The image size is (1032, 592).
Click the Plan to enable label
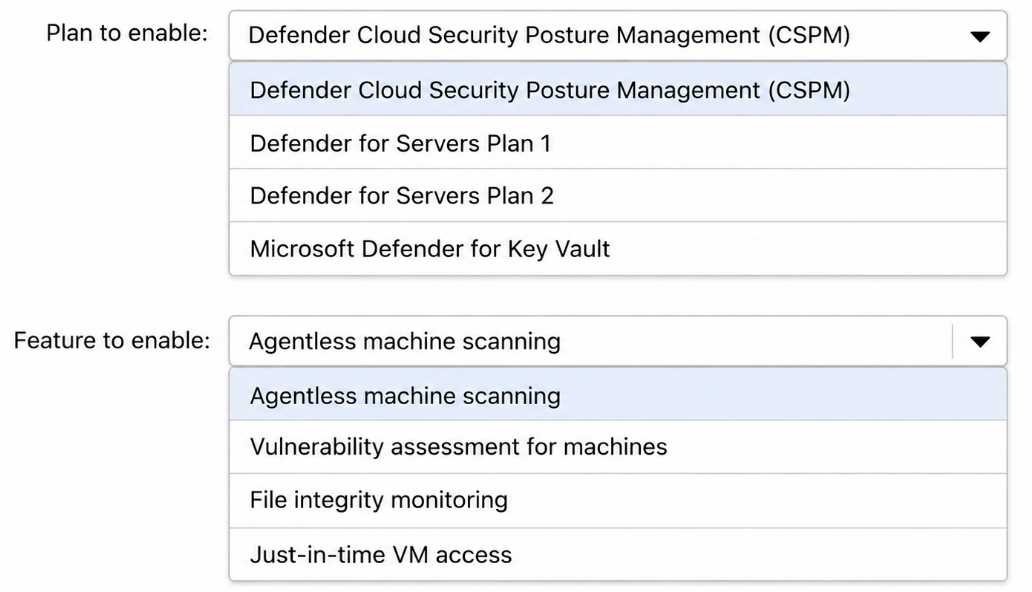[127, 33]
